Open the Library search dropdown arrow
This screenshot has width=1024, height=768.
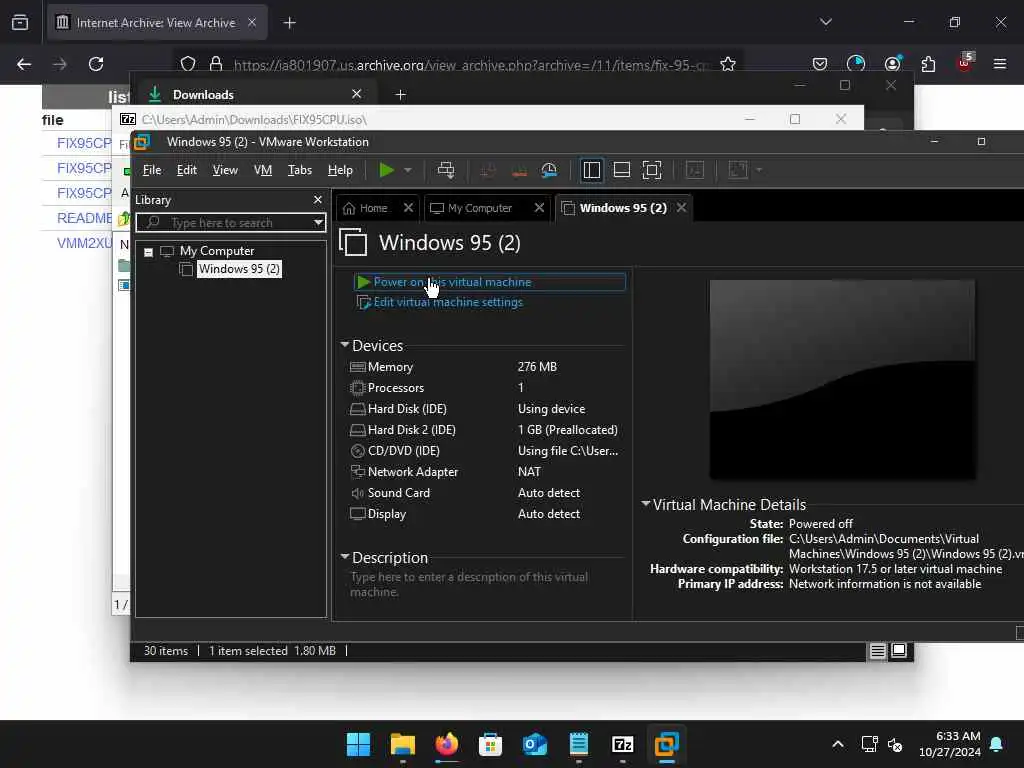tap(318, 223)
